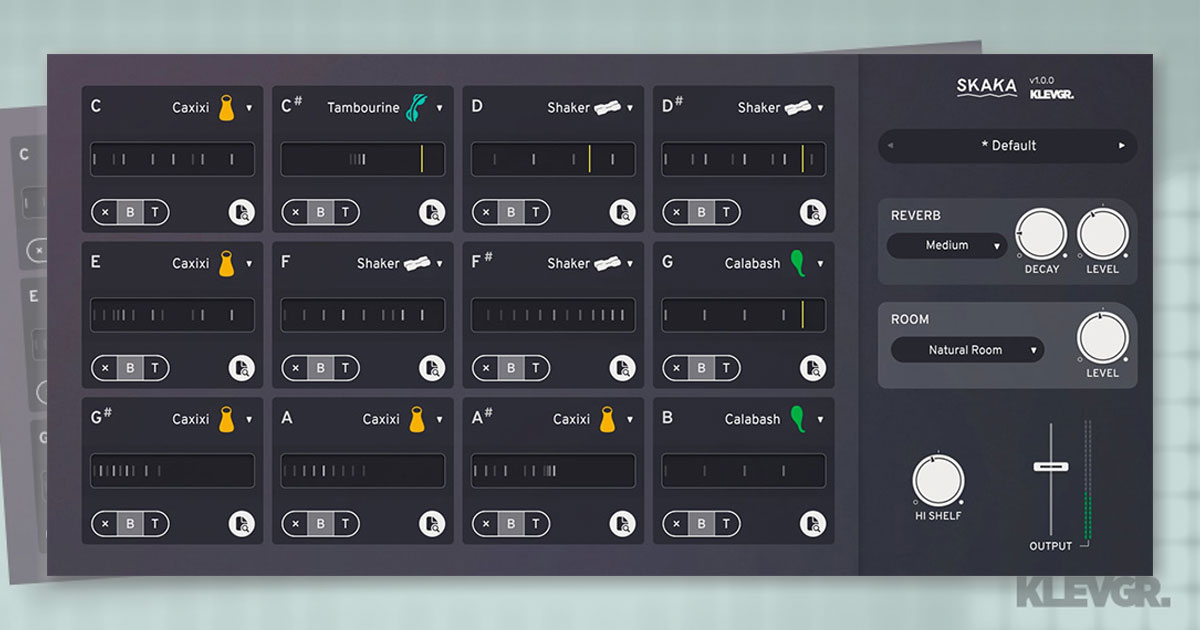Expand the Natural Room dropdown
Screen dimensions: 1200x630
(x=966, y=350)
